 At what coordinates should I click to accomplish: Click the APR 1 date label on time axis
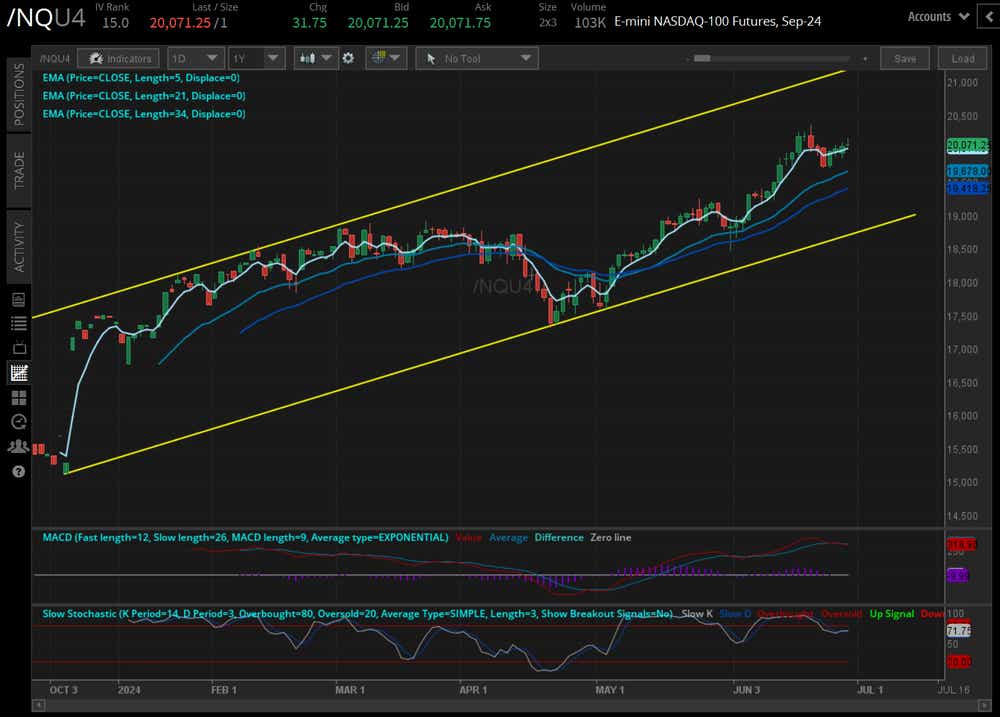(x=473, y=690)
